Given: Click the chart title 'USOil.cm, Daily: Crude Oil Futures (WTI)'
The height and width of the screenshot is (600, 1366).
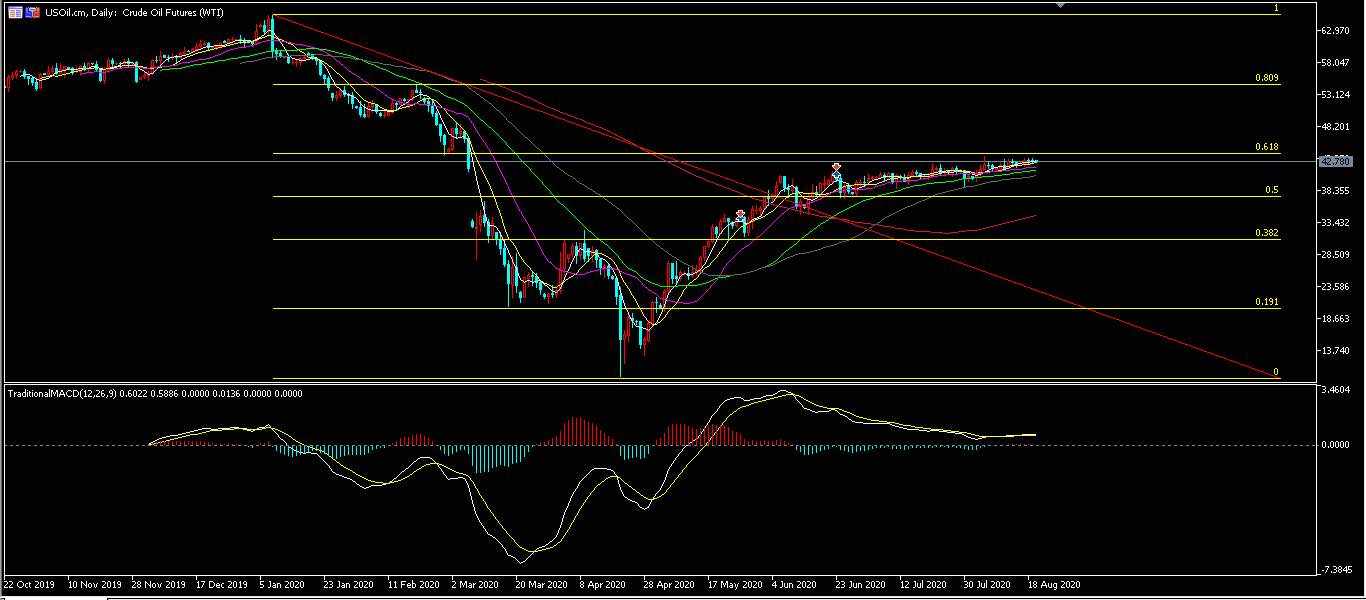Looking at the screenshot, I should pos(134,12).
